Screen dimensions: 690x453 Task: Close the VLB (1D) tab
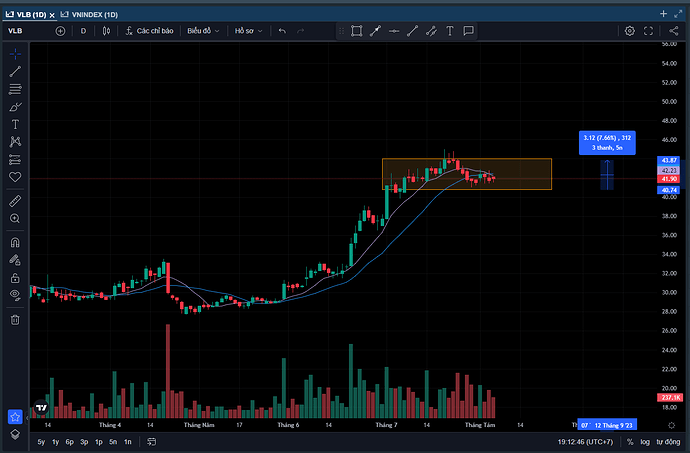tap(52, 15)
